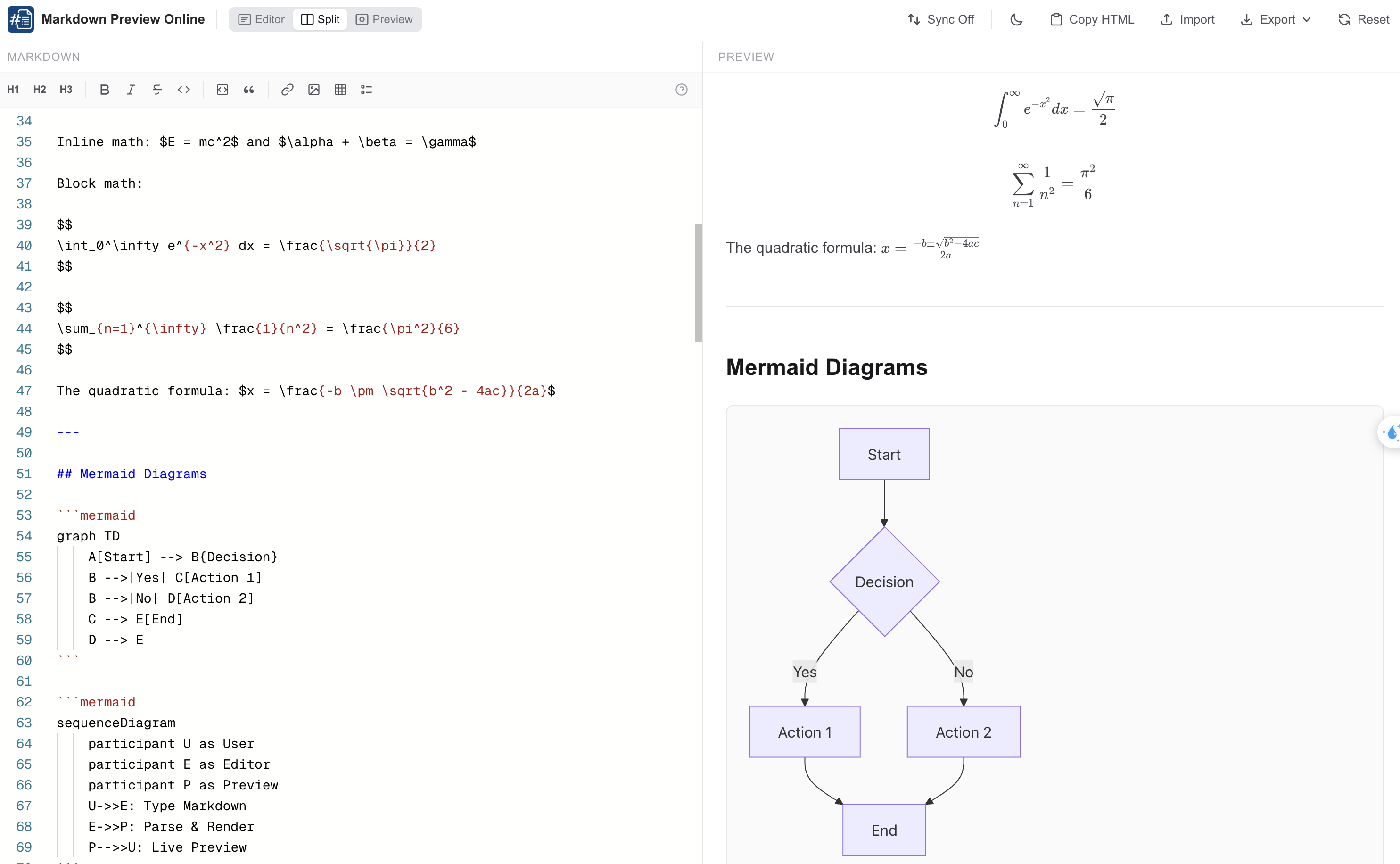Expand the Export dropdown

pos(1275,19)
